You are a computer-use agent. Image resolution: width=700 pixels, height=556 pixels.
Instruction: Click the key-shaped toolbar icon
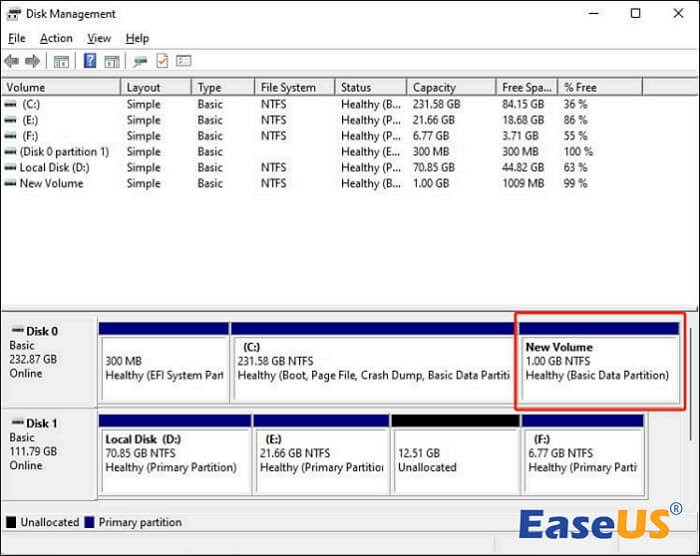coord(140,62)
